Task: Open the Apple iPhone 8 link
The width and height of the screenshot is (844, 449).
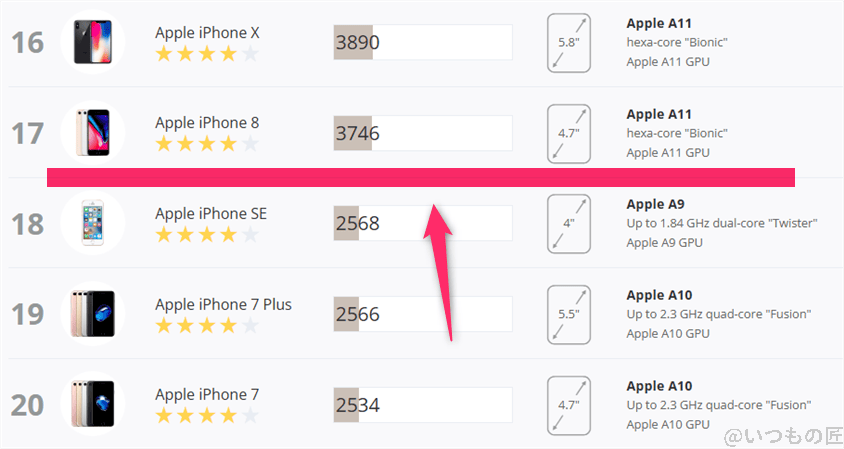Action: pos(206,123)
